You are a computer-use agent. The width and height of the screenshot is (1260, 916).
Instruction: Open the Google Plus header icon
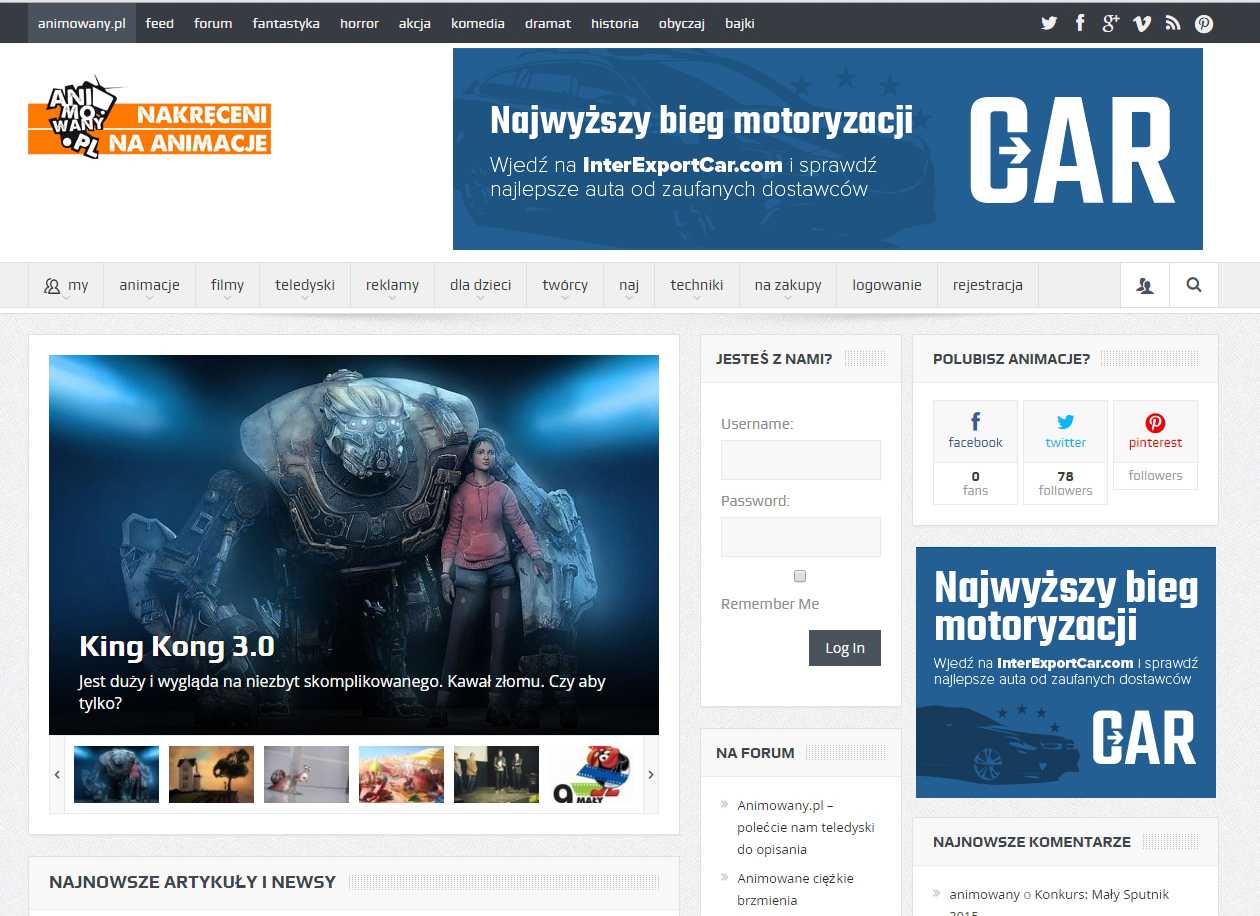[1111, 23]
